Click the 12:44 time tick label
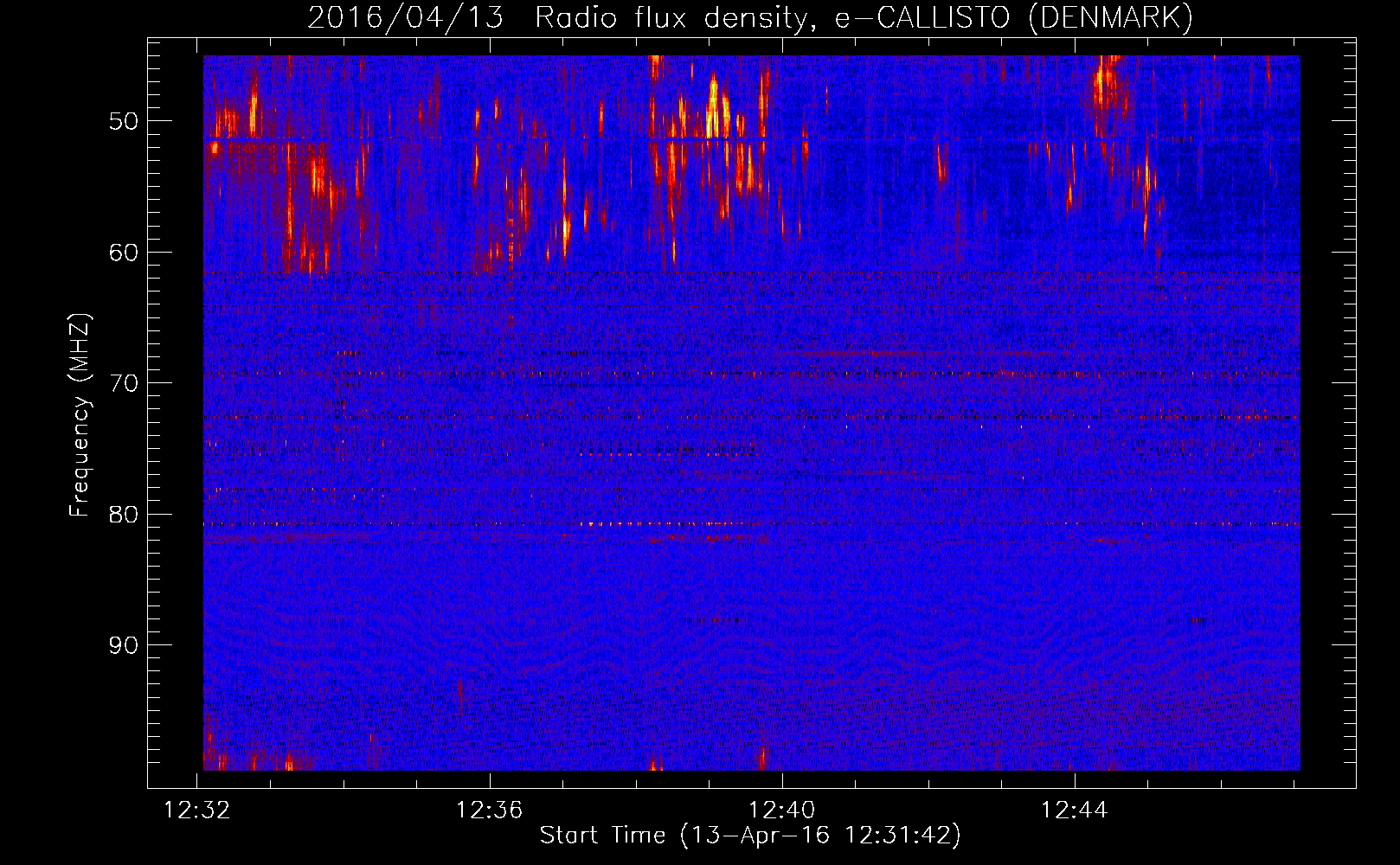Viewport: 1400px width, 865px height. (x=1075, y=811)
